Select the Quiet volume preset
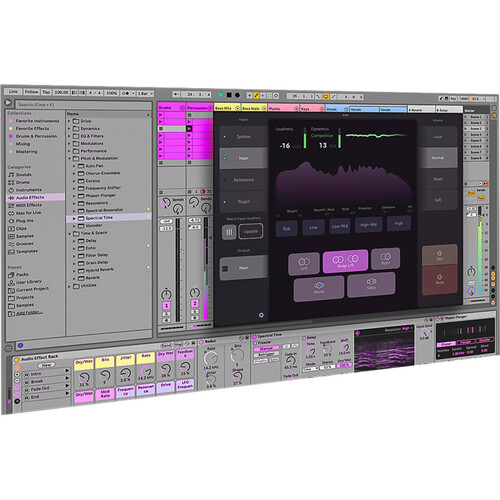Screen dimensions: 500x500 pos(438,179)
